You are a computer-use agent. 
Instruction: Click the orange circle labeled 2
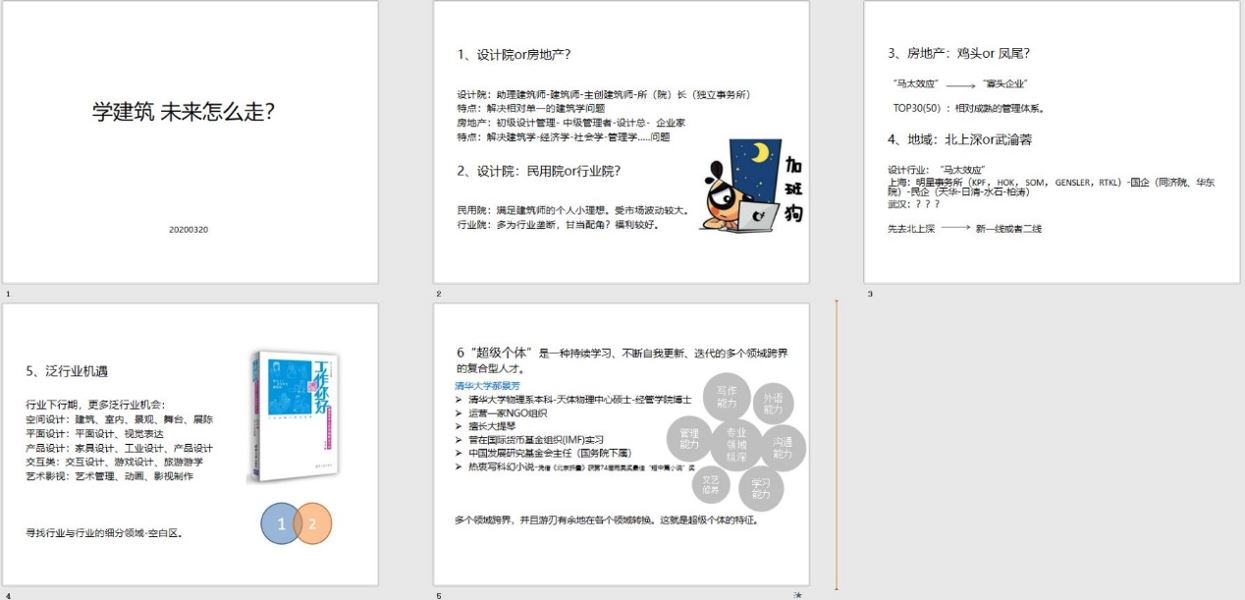coord(310,523)
